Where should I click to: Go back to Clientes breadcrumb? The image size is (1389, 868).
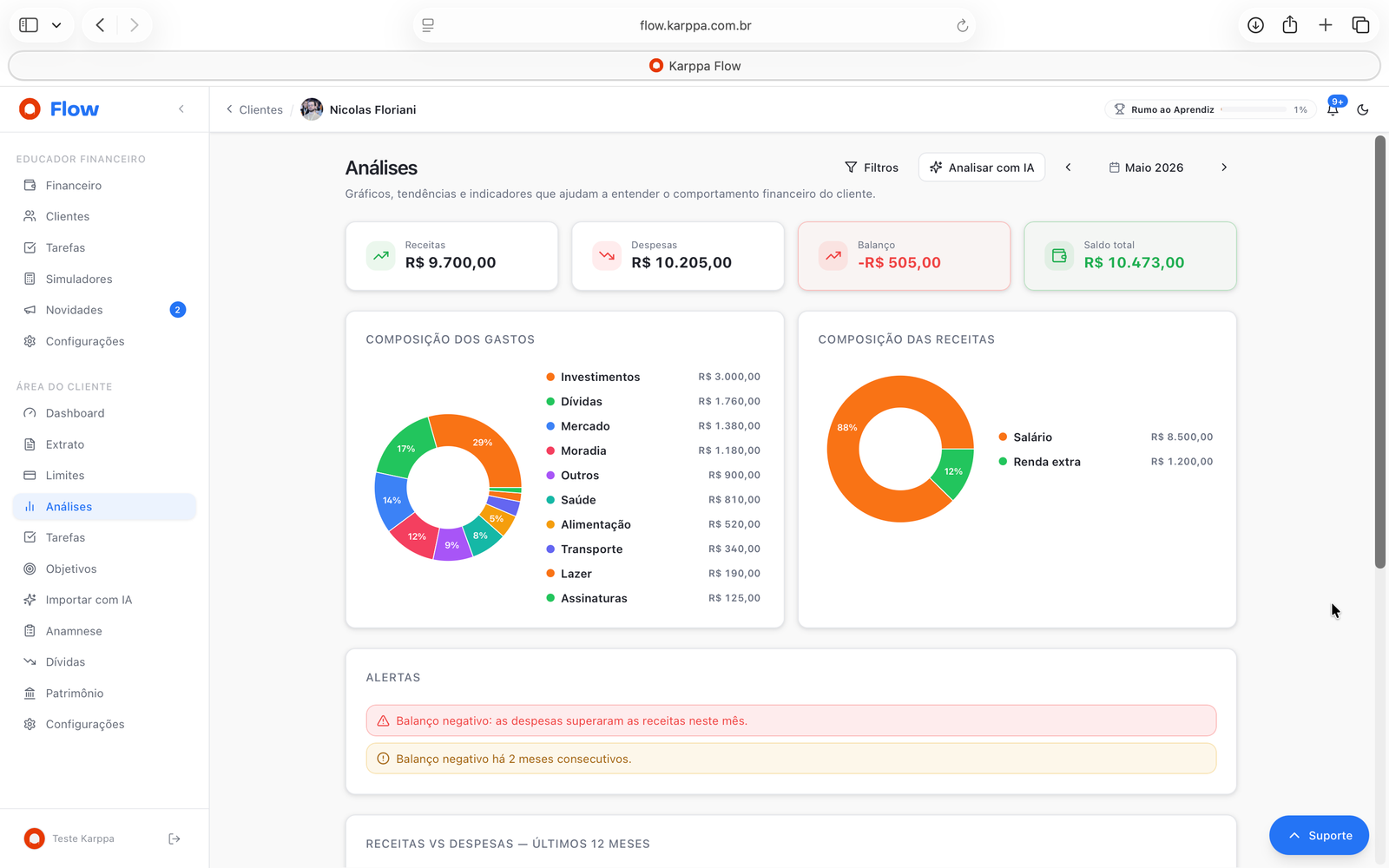click(254, 109)
